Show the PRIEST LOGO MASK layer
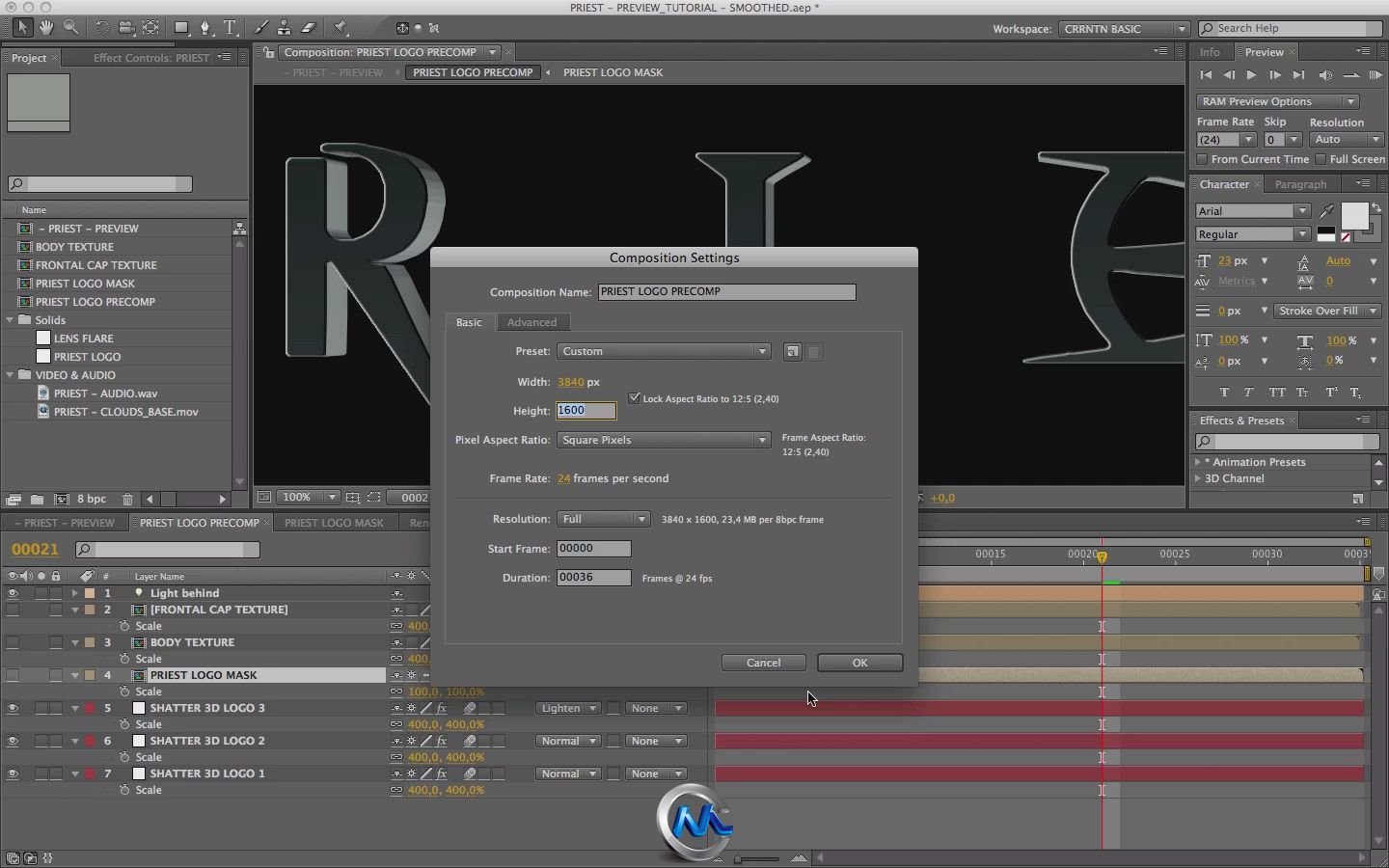This screenshot has width=1389, height=868. [13, 675]
